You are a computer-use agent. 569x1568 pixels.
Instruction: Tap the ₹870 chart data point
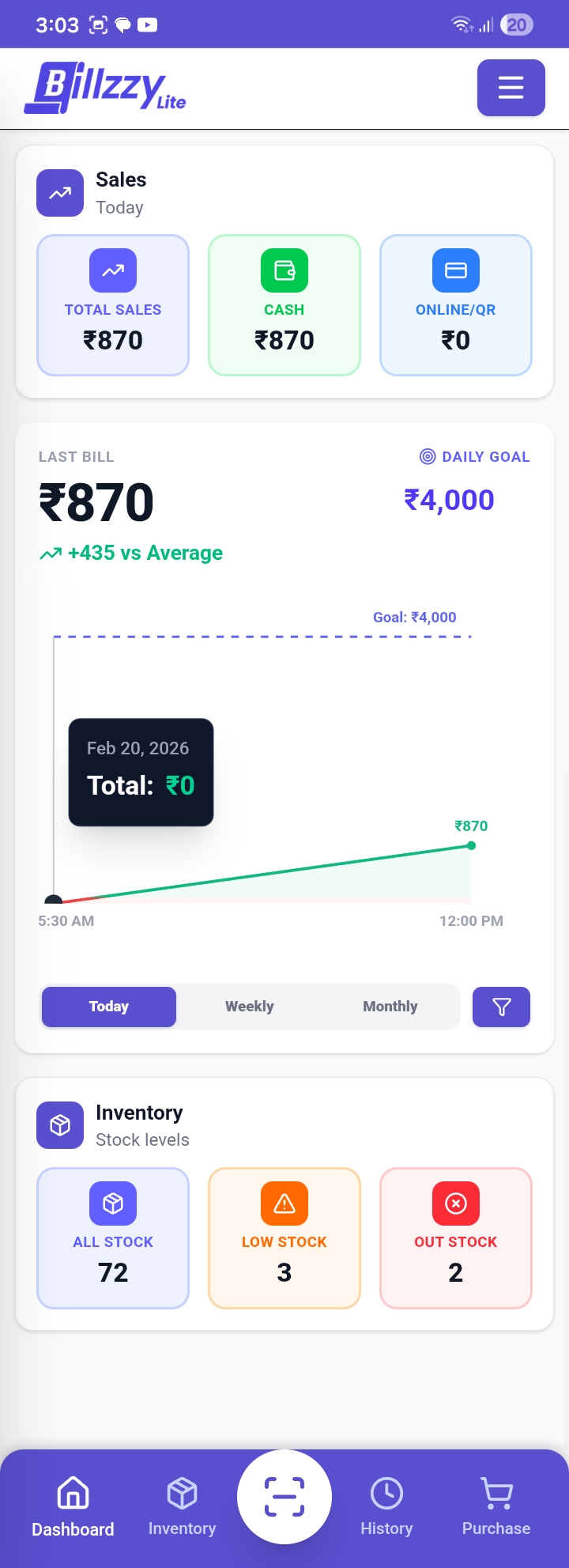472,845
